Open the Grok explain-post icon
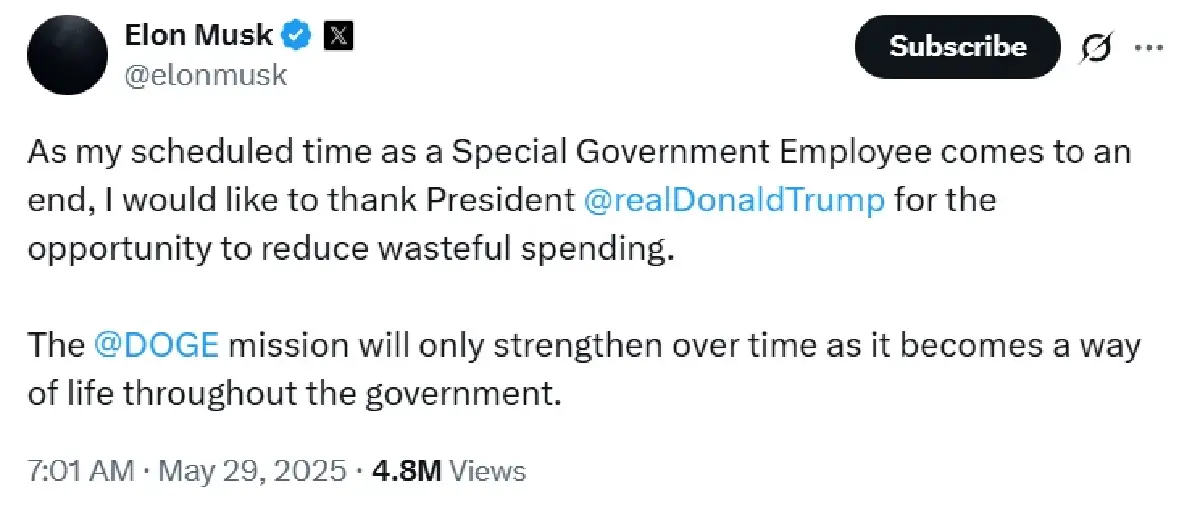This screenshot has height=513, width=1200. pyautogui.click(x=1097, y=47)
